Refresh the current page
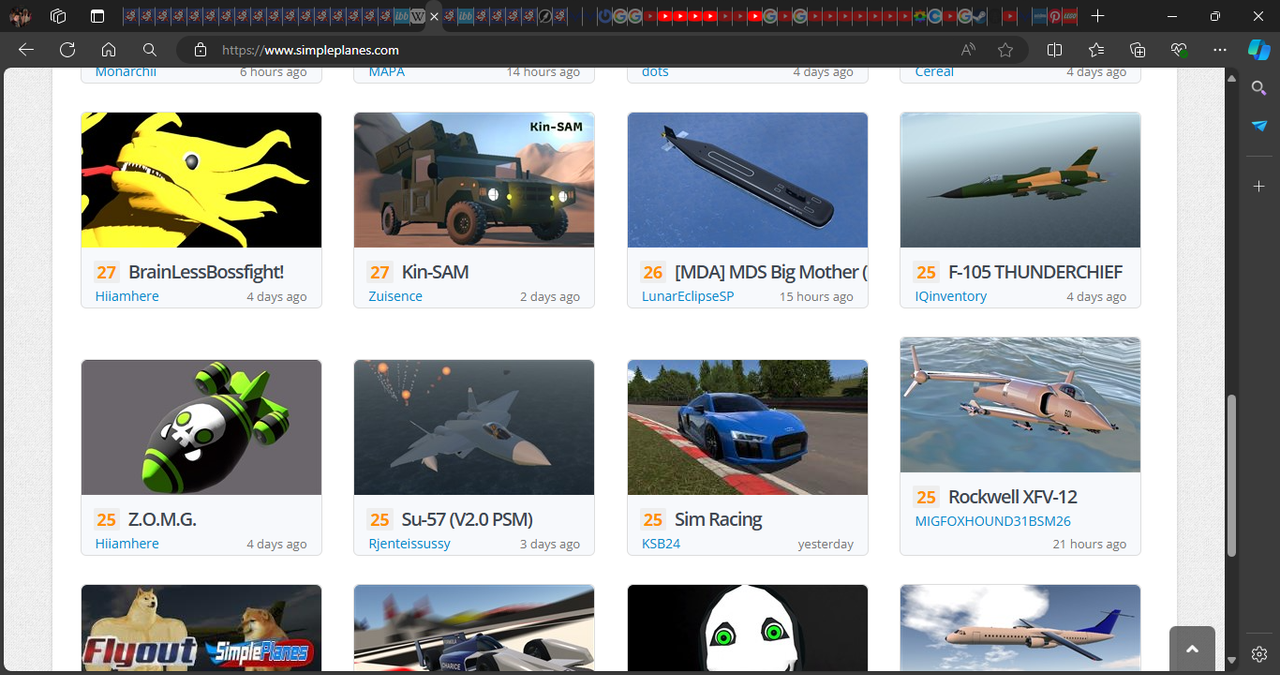Screen dimensions: 1280x675 coord(67,49)
